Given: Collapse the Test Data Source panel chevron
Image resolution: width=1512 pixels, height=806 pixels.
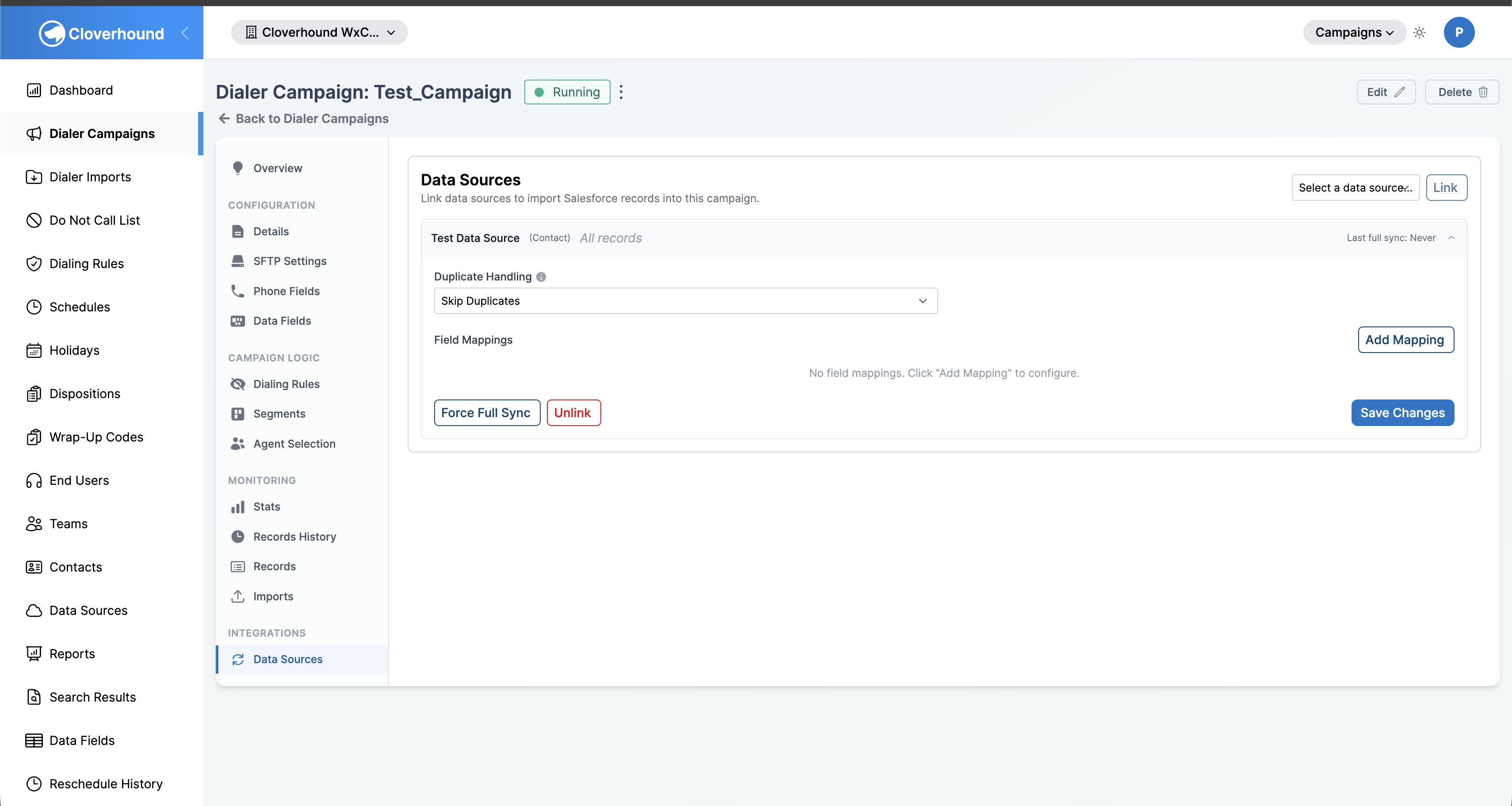Looking at the screenshot, I should 1451,238.
